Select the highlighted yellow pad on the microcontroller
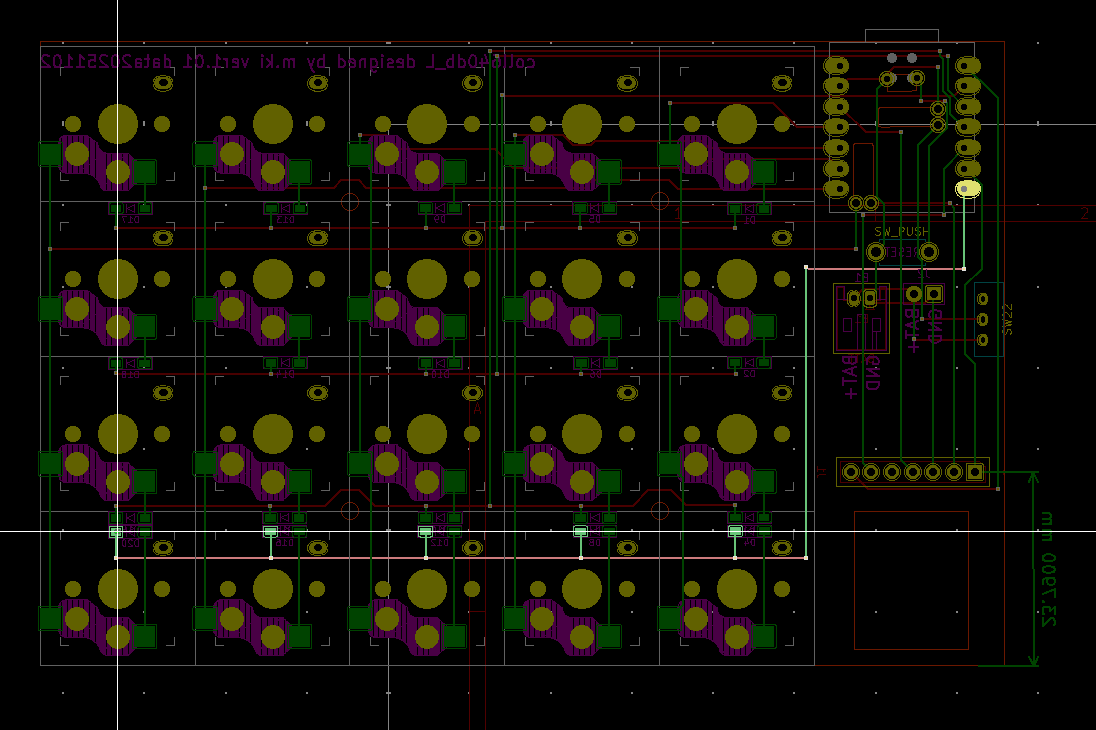Image resolution: width=1096 pixels, height=730 pixels. [968, 188]
